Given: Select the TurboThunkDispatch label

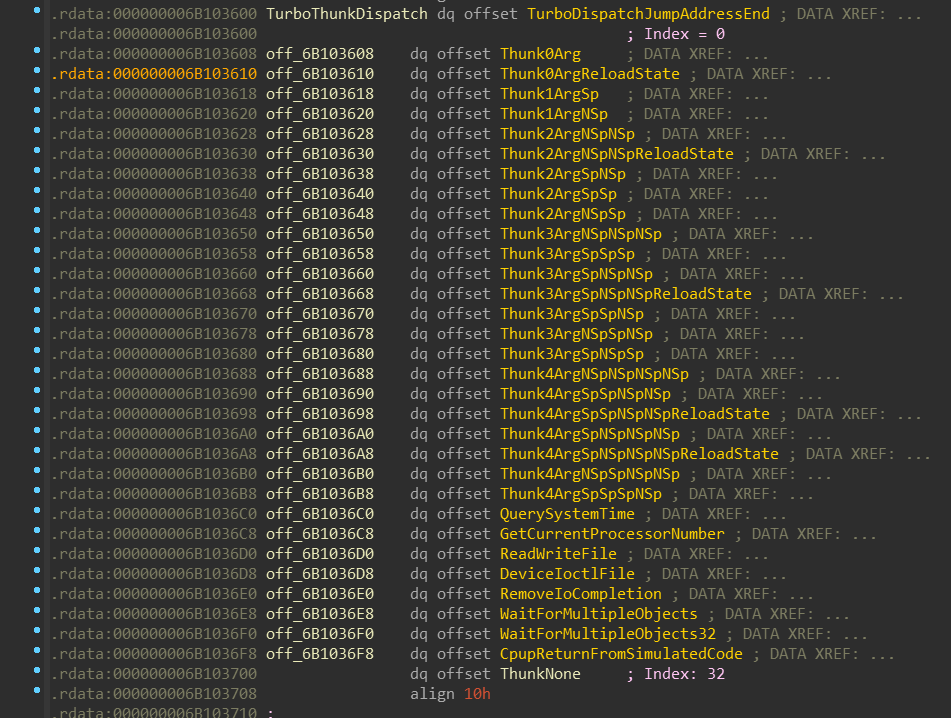Looking at the screenshot, I should (x=347, y=13).
